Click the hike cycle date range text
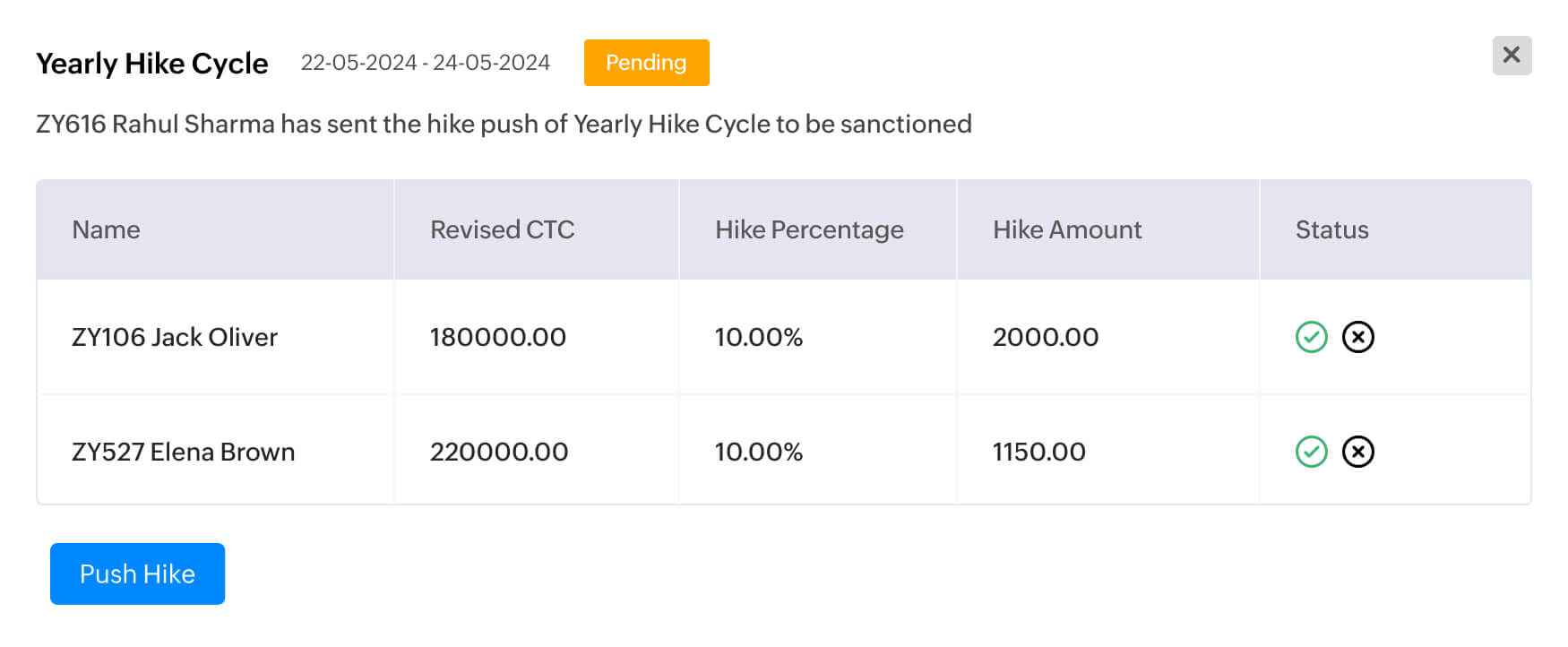 click(x=425, y=63)
